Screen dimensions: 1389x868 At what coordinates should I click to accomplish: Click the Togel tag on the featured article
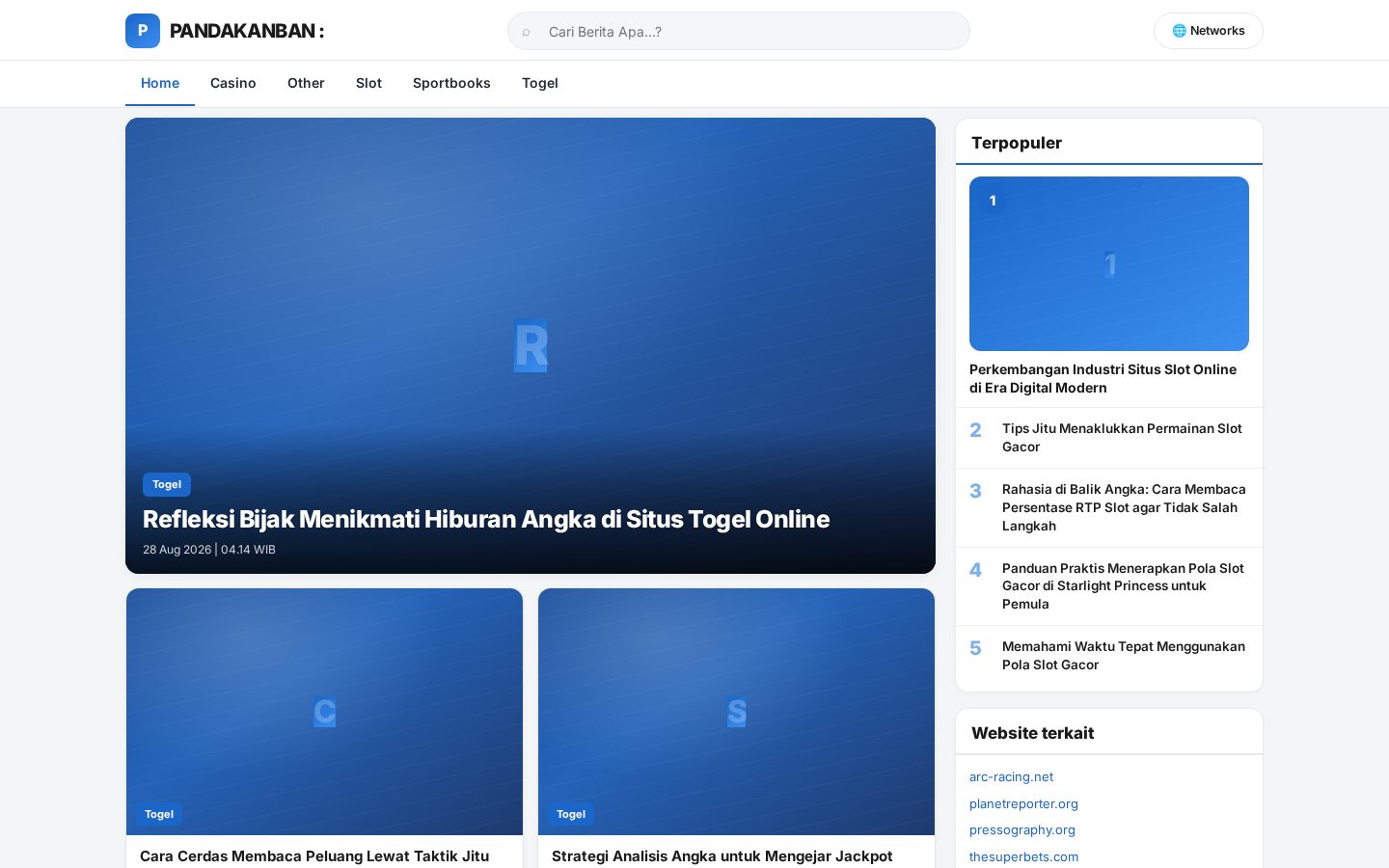[167, 484]
